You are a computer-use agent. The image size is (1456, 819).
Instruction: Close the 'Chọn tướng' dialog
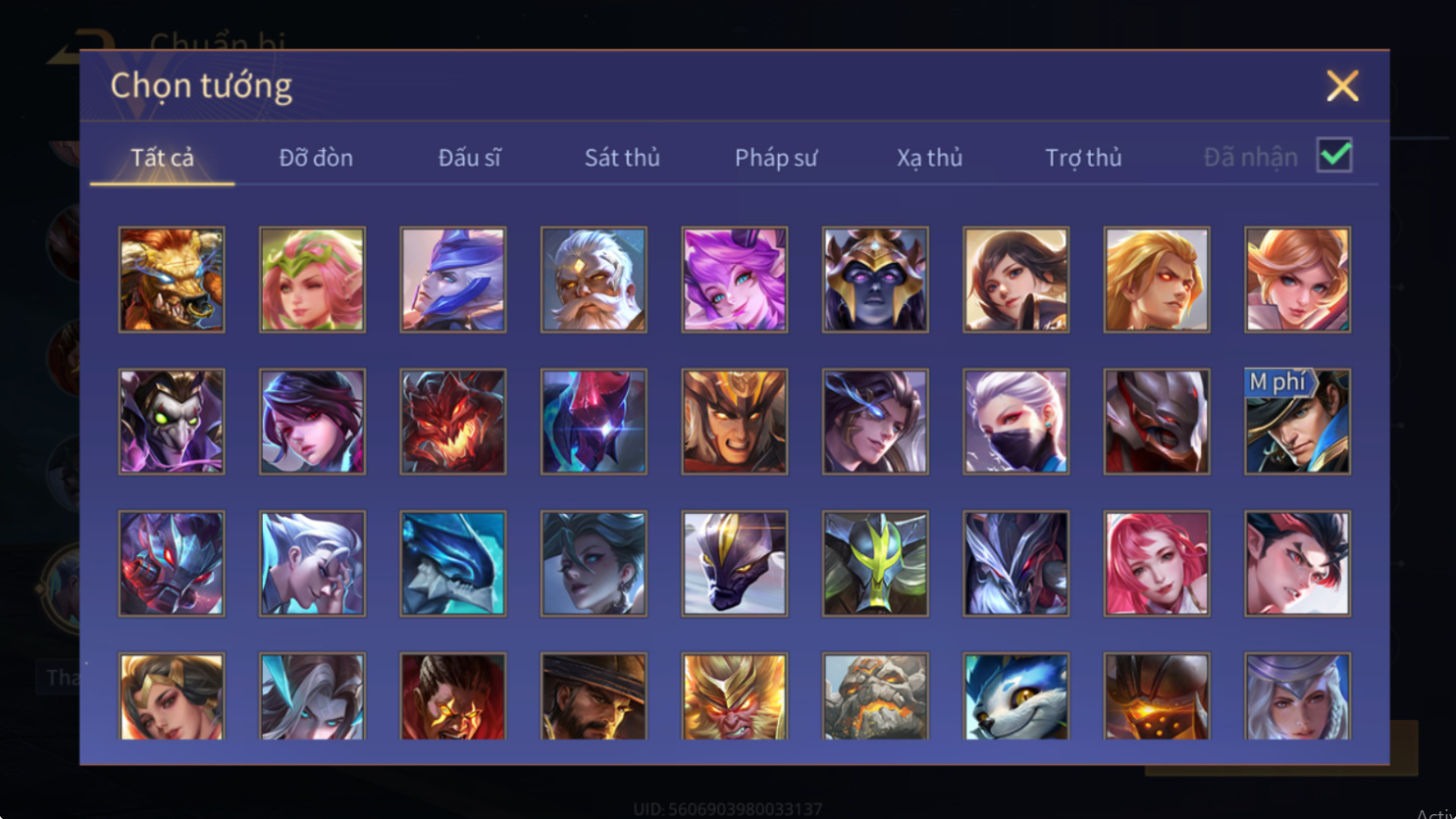(x=1342, y=86)
